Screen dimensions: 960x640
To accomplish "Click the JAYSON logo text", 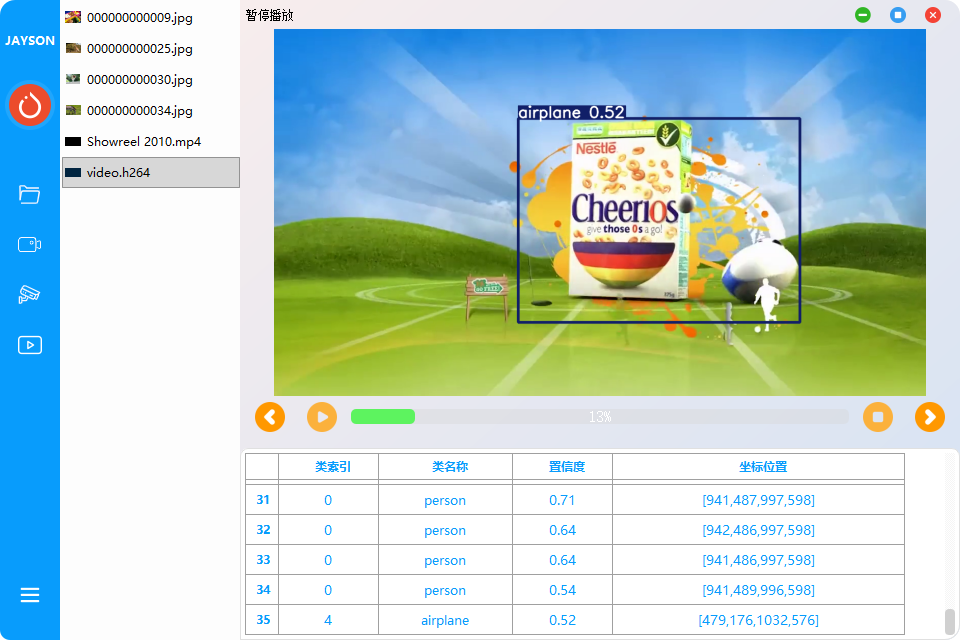I will coord(29,41).
